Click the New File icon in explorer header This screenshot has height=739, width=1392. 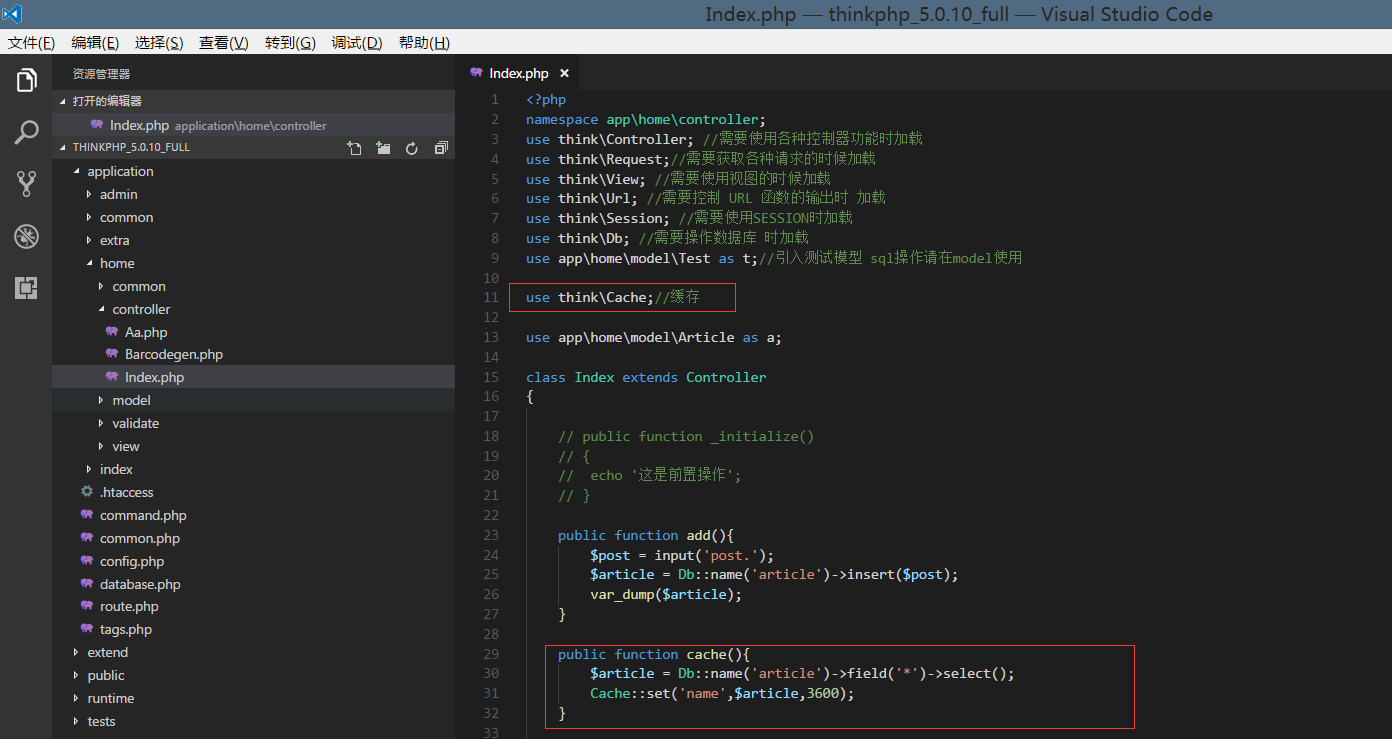[x=354, y=148]
